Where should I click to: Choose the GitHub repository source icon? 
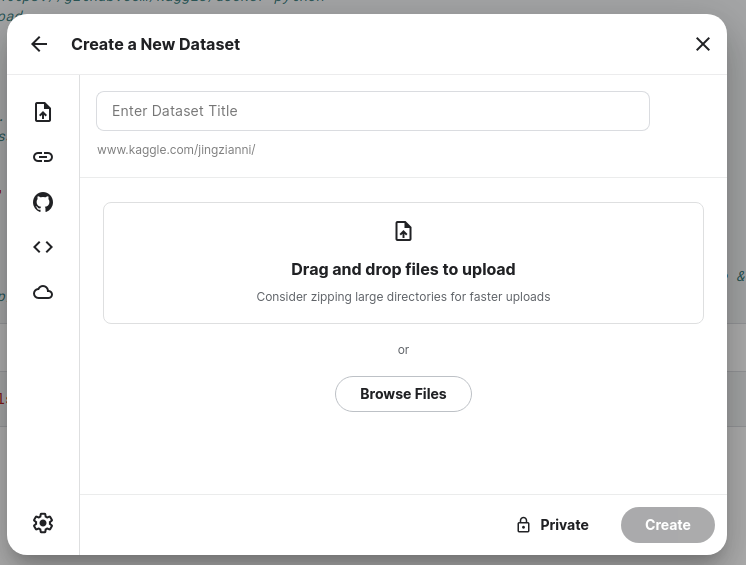pos(43,202)
